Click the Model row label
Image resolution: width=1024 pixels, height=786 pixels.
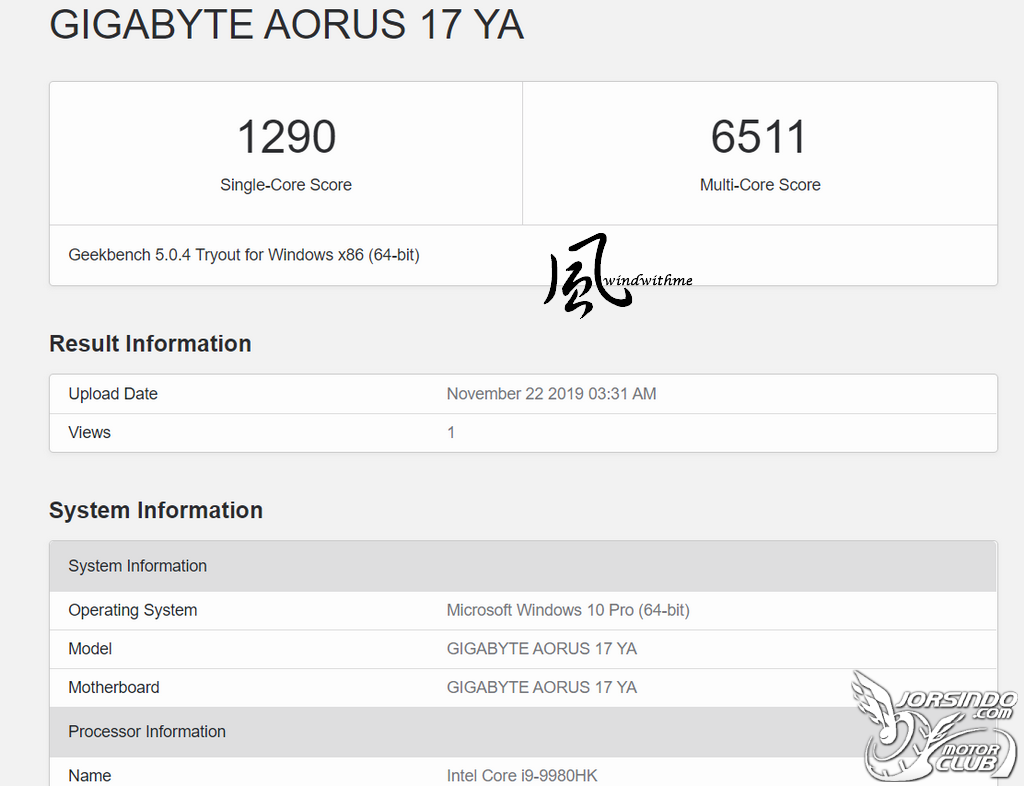tap(90, 648)
